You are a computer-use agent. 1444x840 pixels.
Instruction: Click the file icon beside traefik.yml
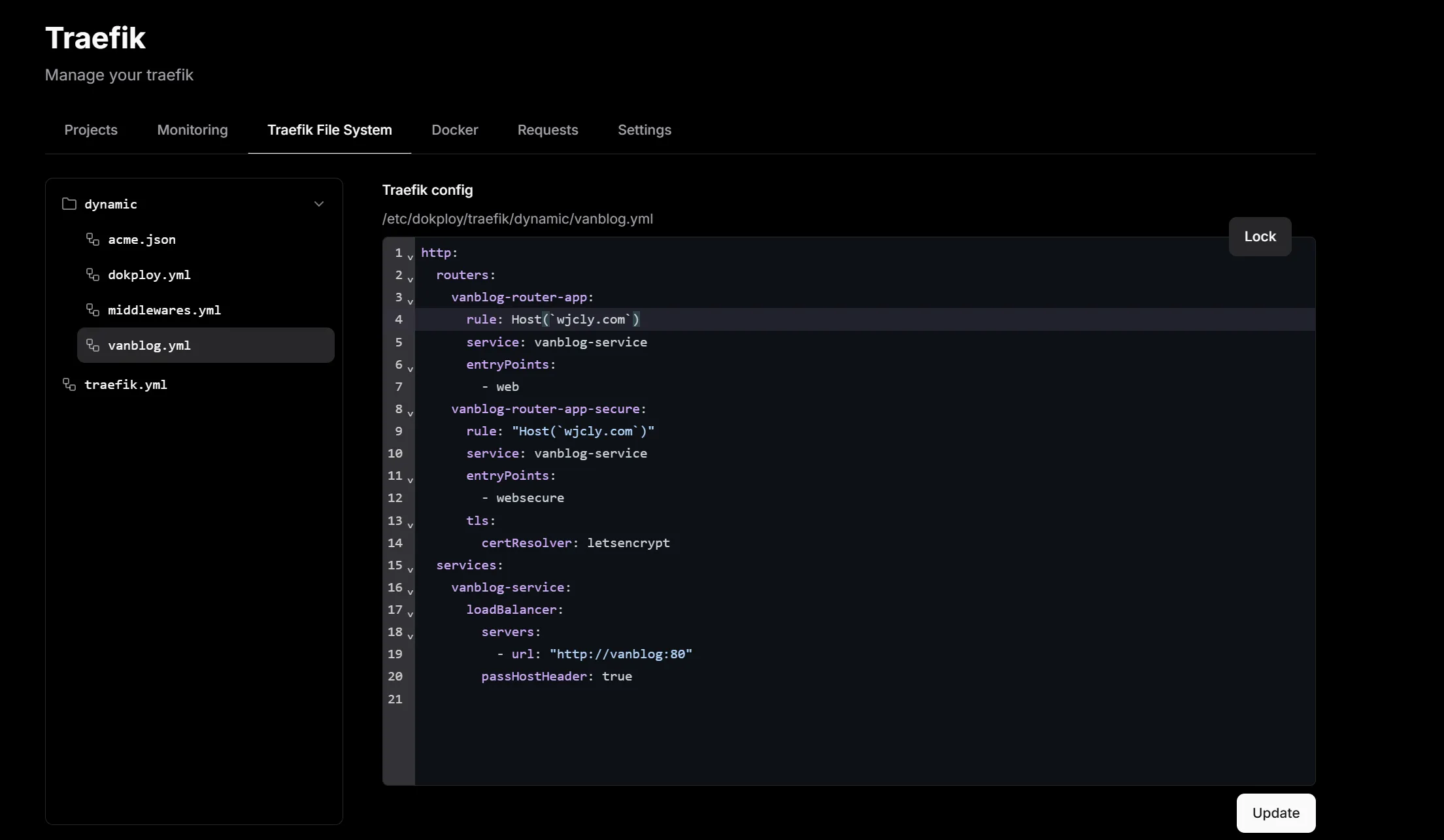tap(69, 384)
